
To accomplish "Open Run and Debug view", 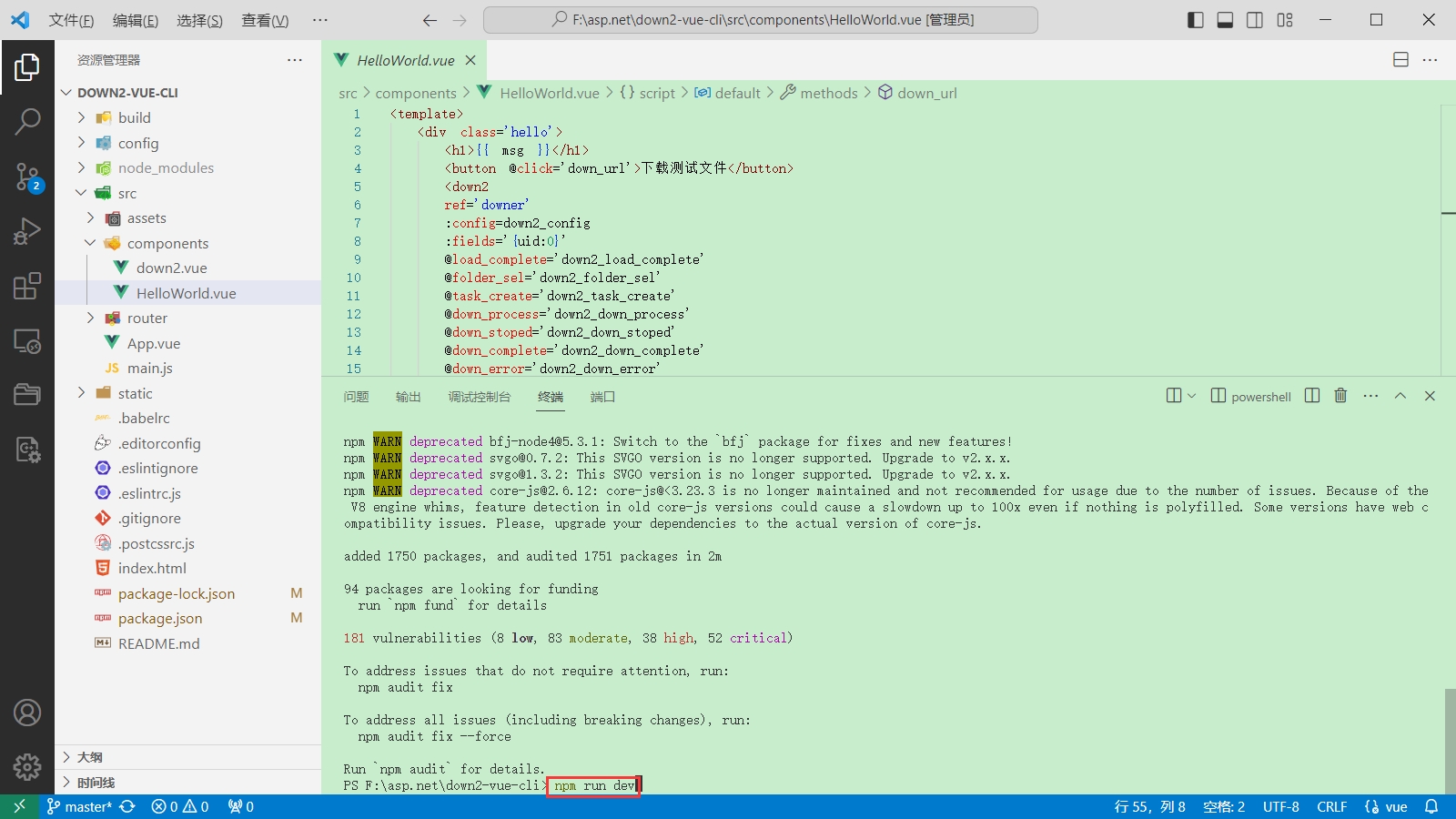I will pyautogui.click(x=27, y=231).
